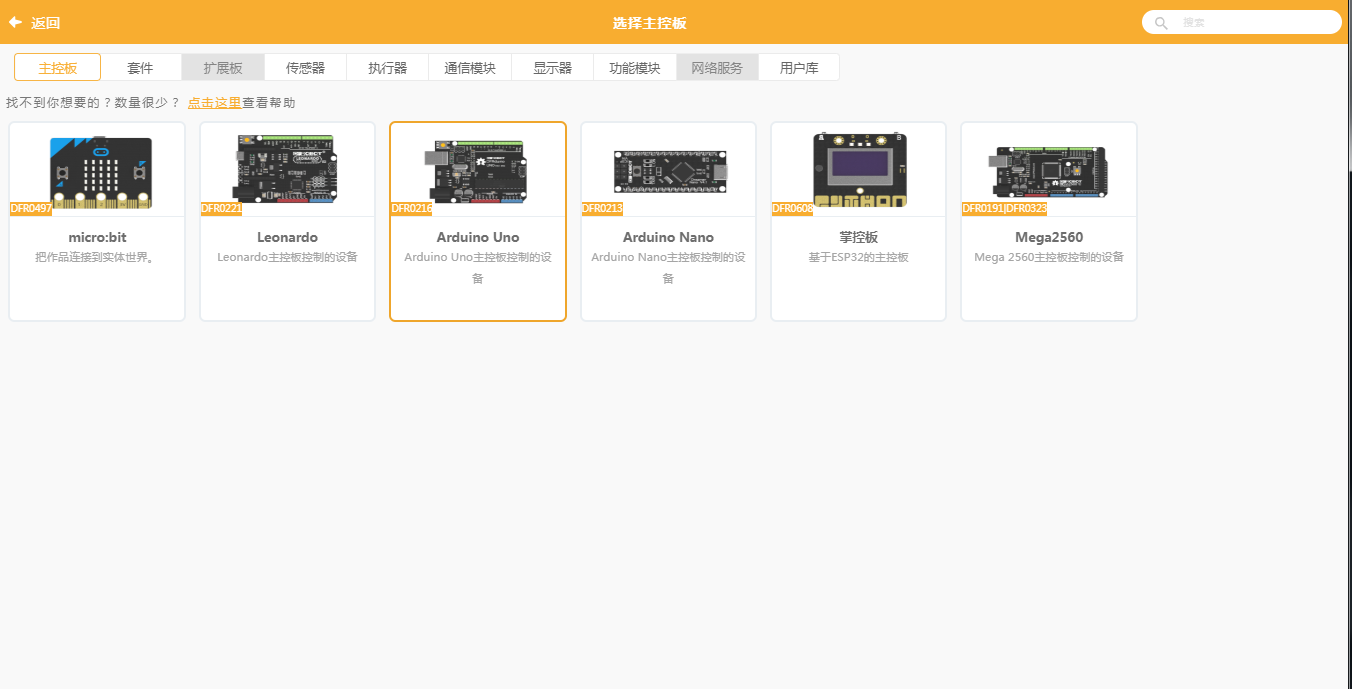Click the 掌控板 title text
Viewport: 1352px width, 689px height.
tap(859, 238)
